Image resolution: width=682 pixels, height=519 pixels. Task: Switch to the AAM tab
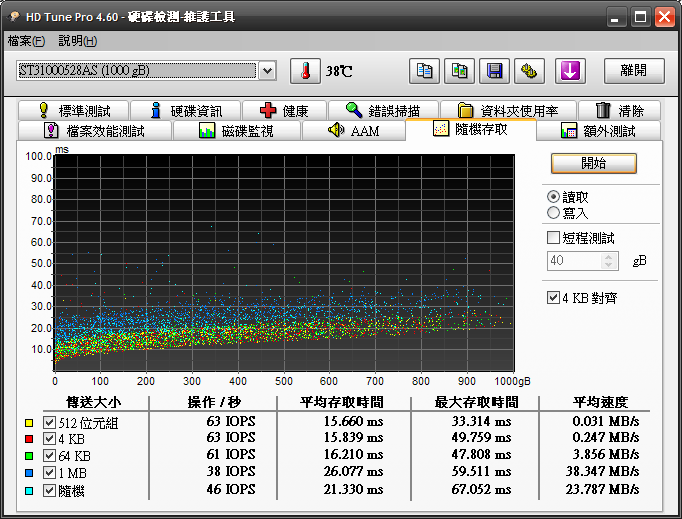pos(354,131)
